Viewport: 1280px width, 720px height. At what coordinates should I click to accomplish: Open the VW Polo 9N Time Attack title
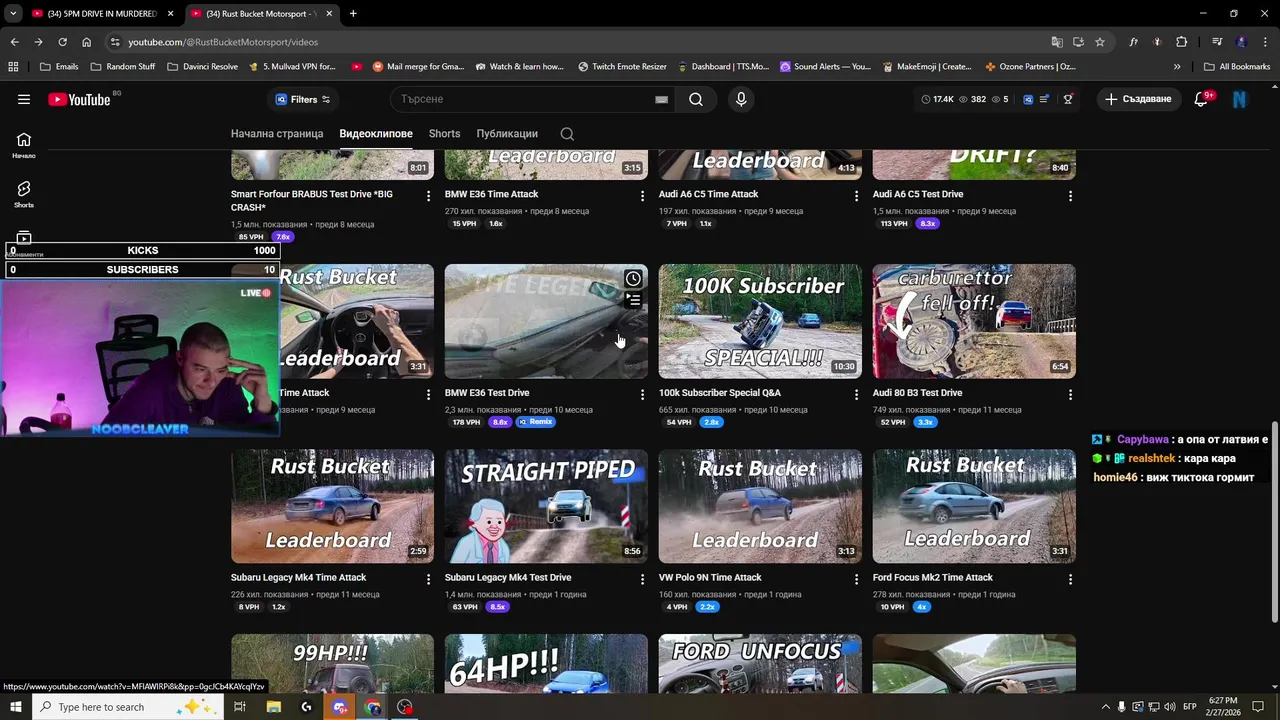[x=710, y=578]
